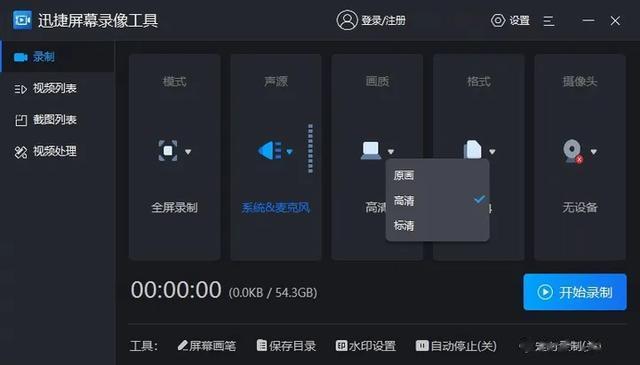Select the checked 高清 quality option
This screenshot has width=640, height=365.
pyautogui.click(x=437, y=200)
